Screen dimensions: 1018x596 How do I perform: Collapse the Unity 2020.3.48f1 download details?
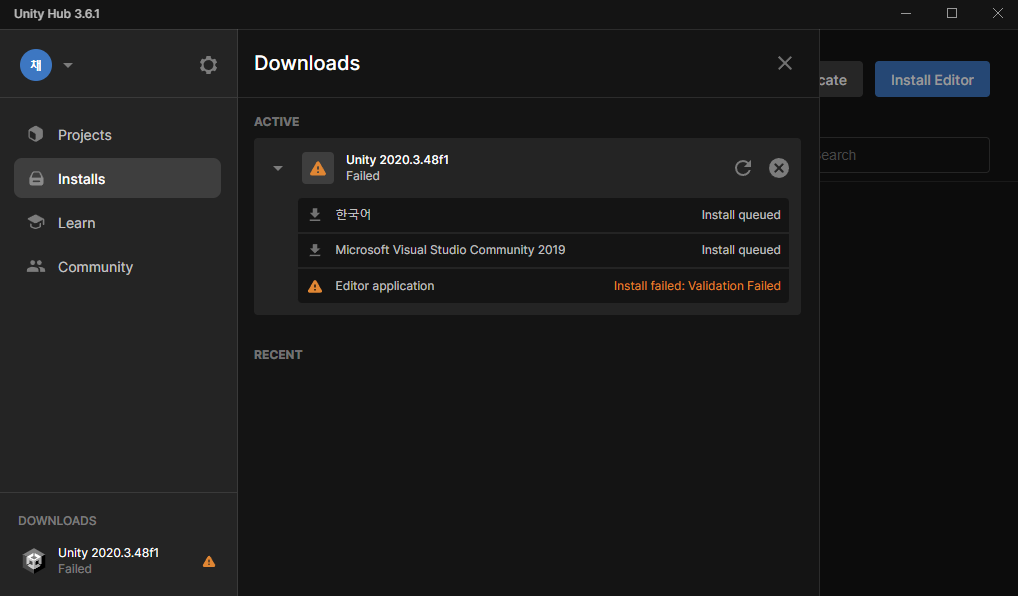(x=278, y=168)
